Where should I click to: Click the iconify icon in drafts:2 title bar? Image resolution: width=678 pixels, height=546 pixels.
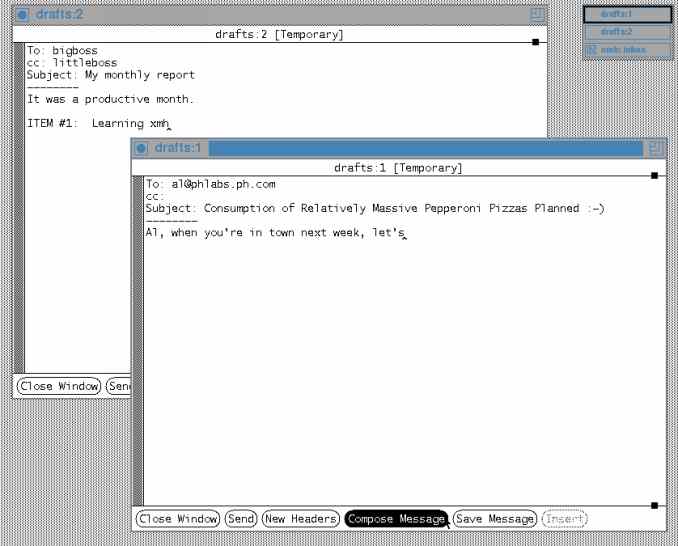(23, 14)
